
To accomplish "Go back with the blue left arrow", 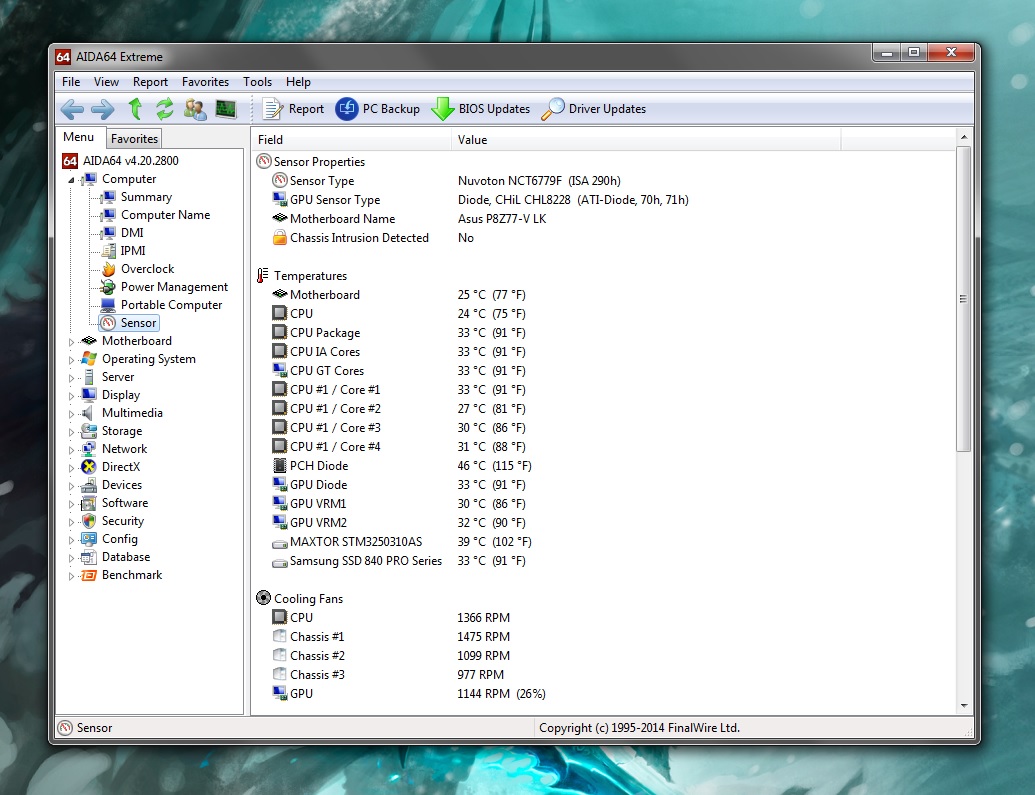I will click(x=72, y=109).
